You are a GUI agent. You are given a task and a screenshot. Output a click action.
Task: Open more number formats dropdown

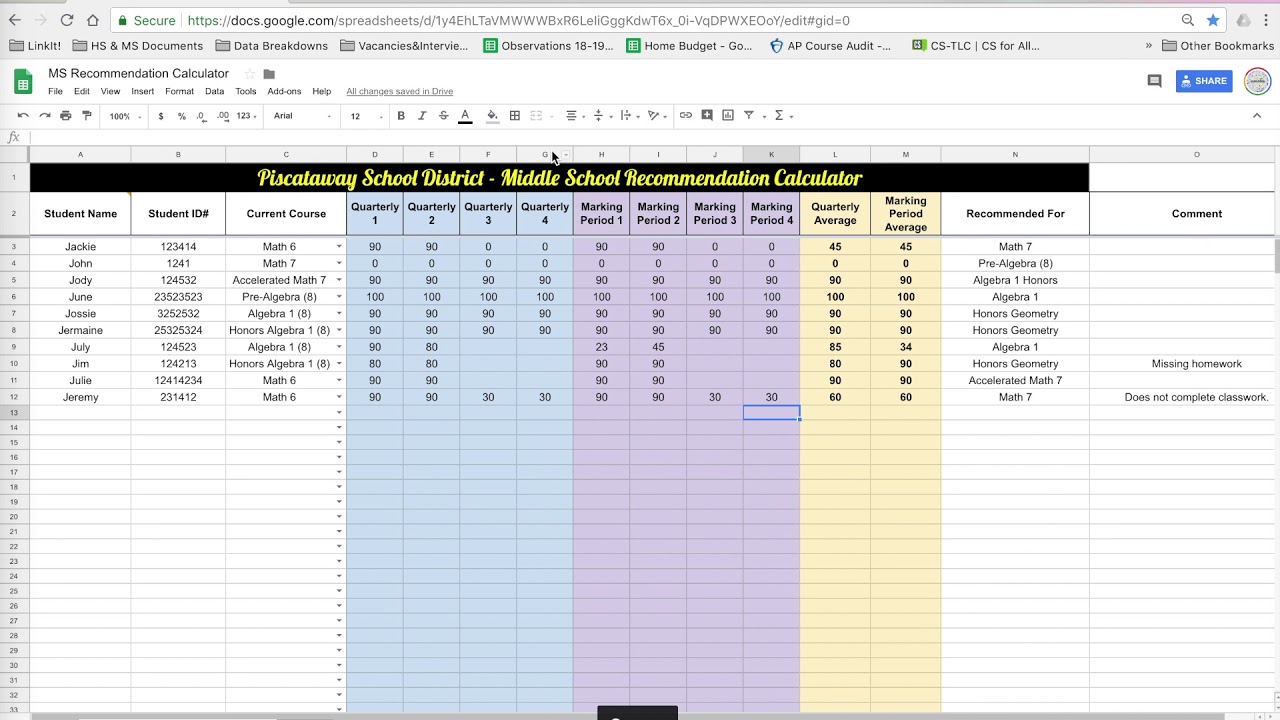(246, 116)
